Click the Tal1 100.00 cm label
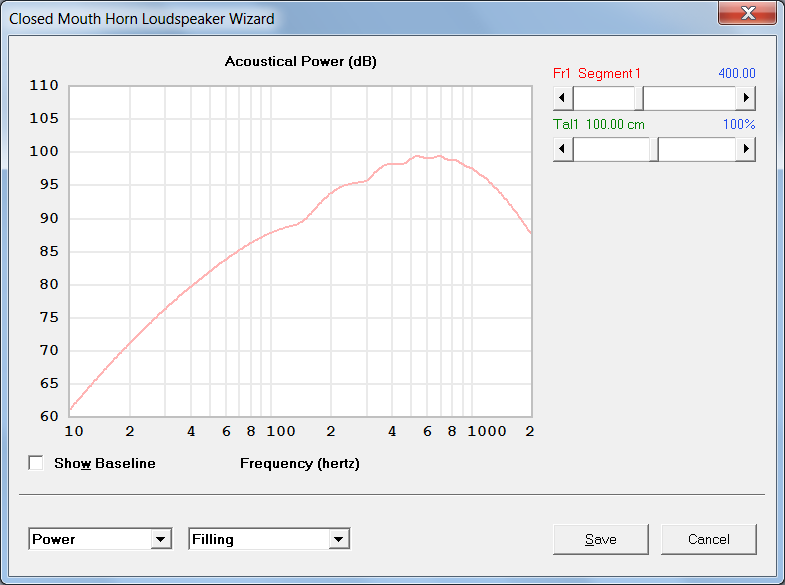 click(599, 124)
